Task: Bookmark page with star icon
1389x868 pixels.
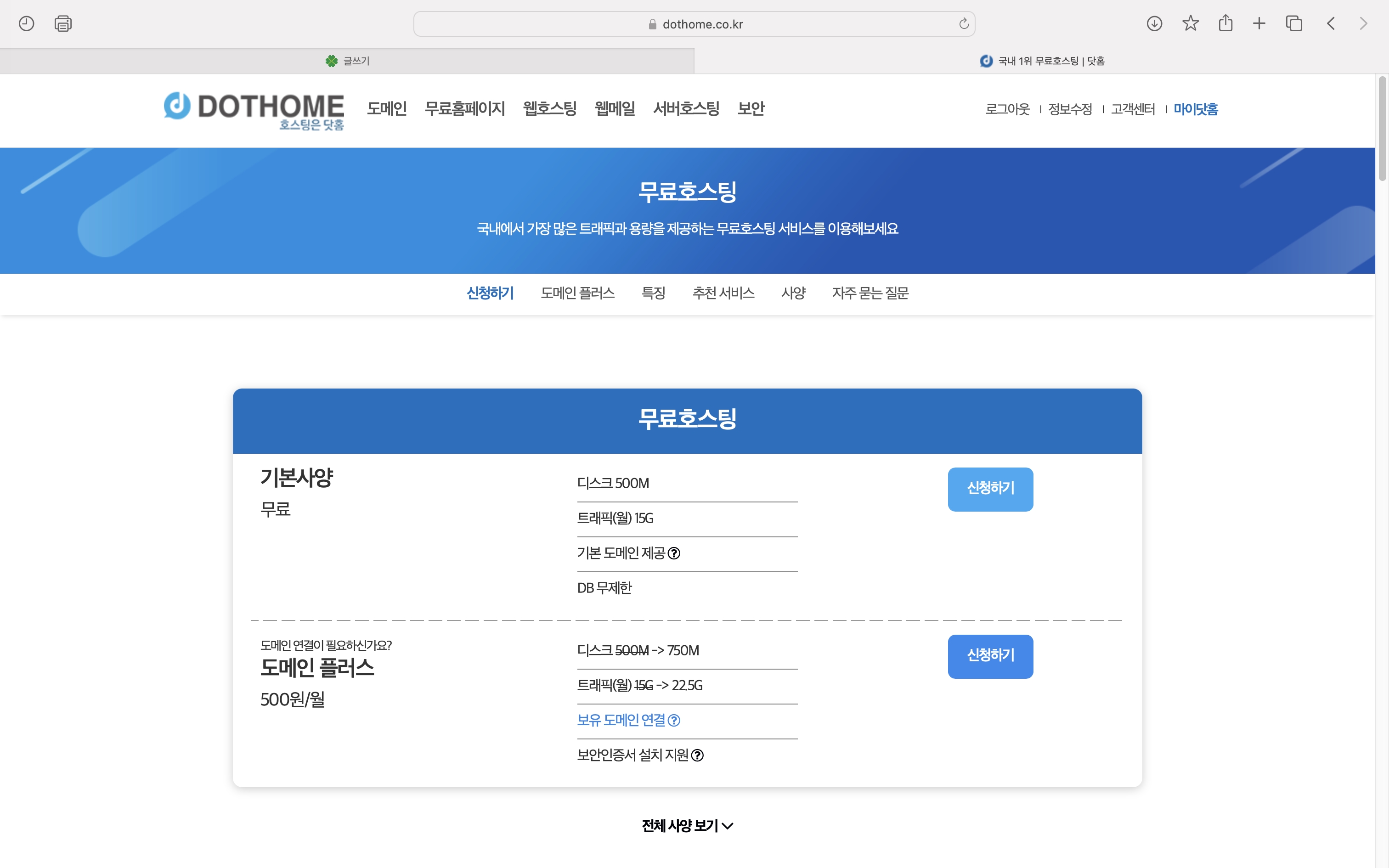Action: 1191,23
